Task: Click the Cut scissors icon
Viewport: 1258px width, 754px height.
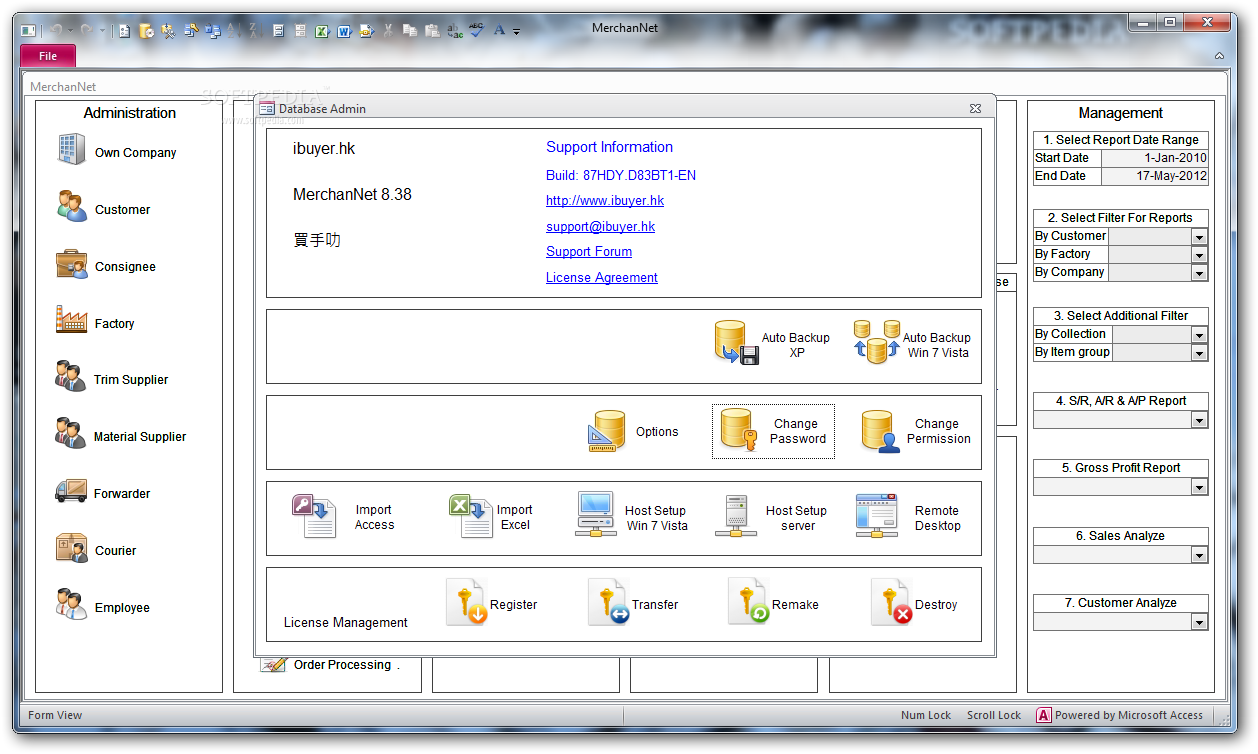Action: pyautogui.click(x=388, y=31)
